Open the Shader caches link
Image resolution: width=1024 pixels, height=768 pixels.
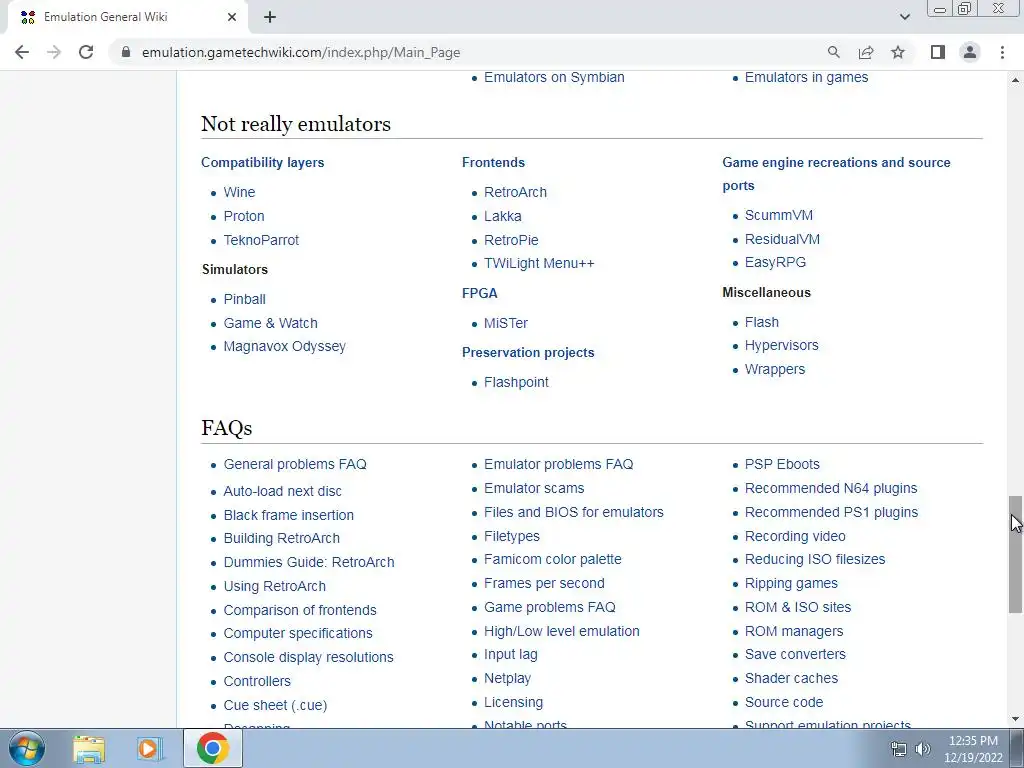pyautogui.click(x=791, y=679)
